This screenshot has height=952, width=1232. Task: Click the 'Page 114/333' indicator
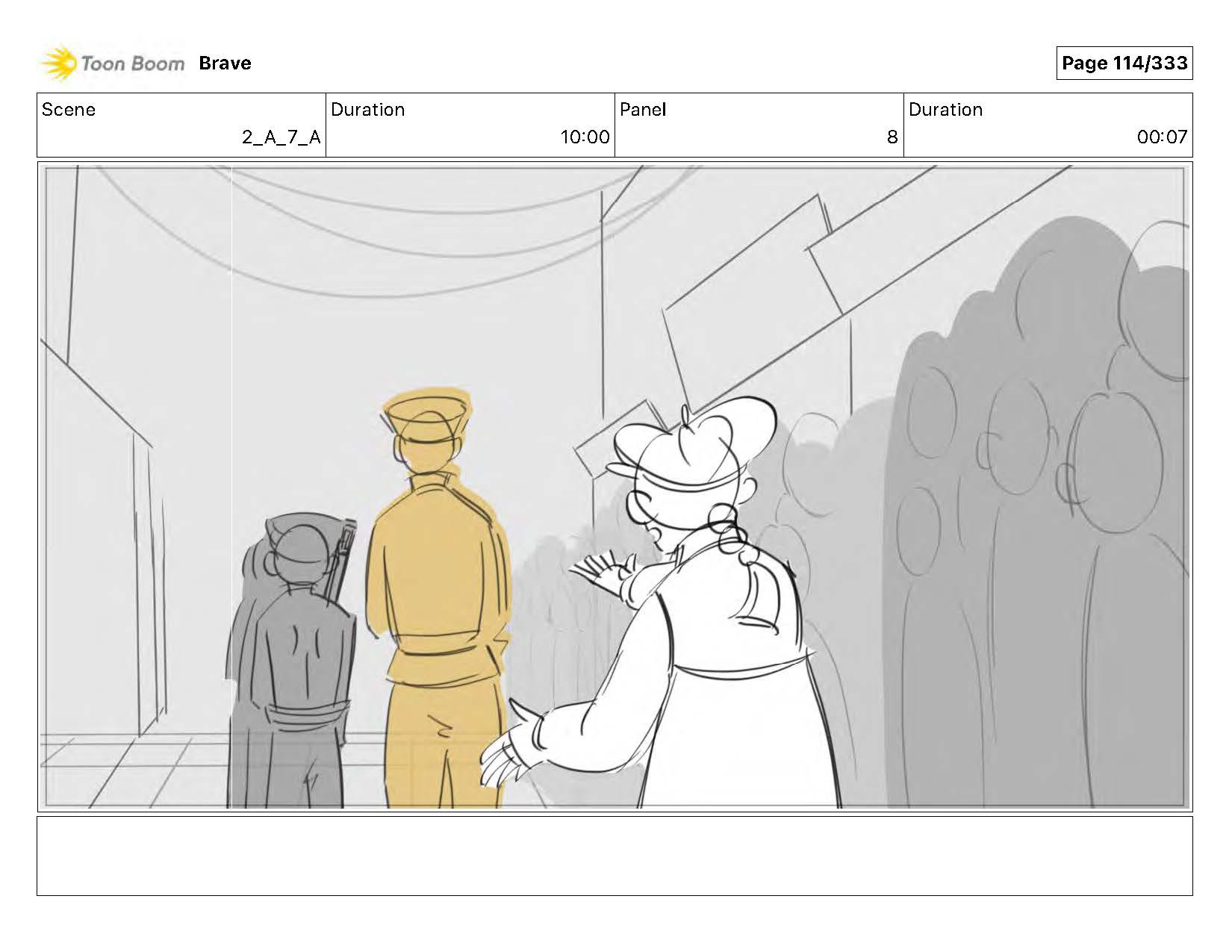click(1124, 63)
